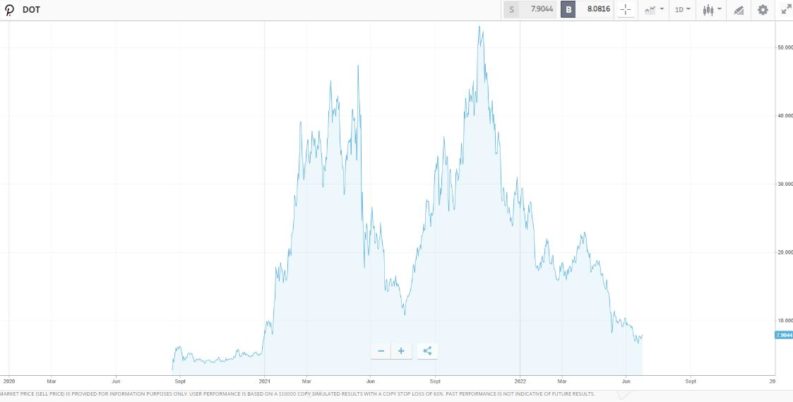Screen dimensions: 793x402
Task: Click the sell price 7.9044
Action: coord(536,10)
